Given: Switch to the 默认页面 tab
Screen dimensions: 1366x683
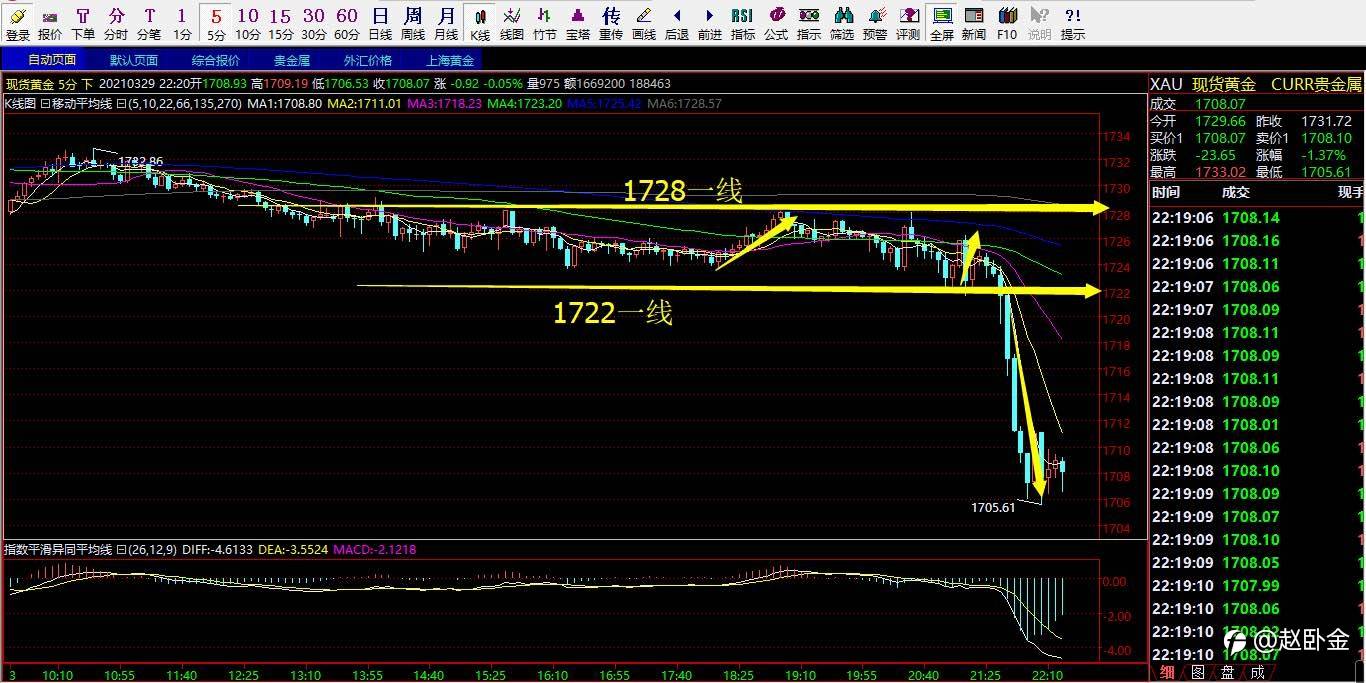Looking at the screenshot, I should [134, 60].
